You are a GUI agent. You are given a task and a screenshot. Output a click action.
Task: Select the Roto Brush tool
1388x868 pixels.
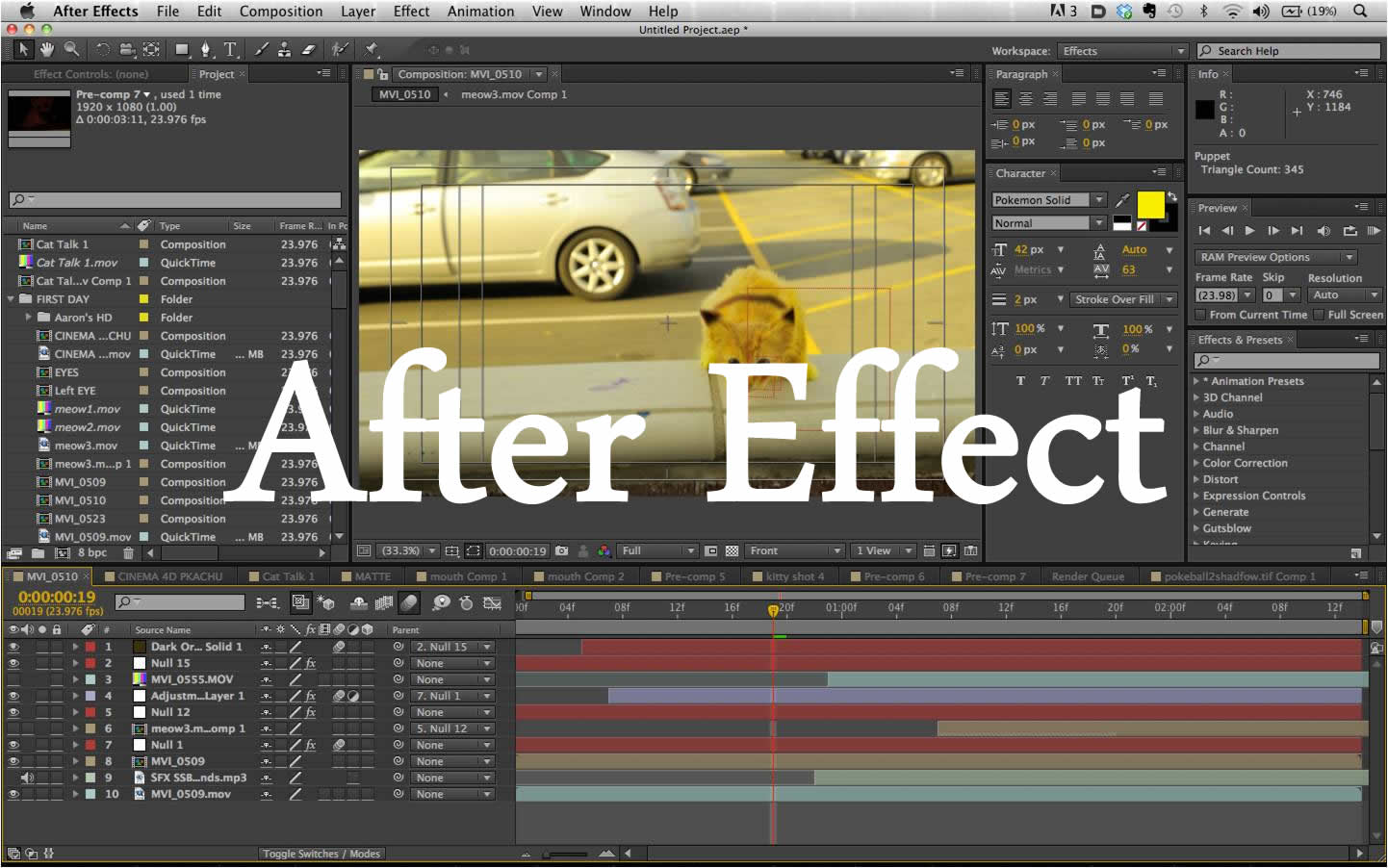tap(340, 49)
